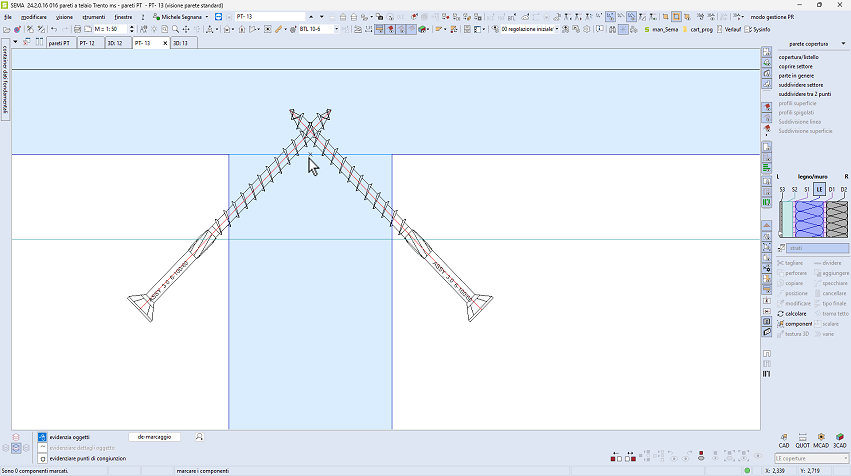Select the component tool
The height and width of the screenshot is (476, 851).
click(798, 324)
